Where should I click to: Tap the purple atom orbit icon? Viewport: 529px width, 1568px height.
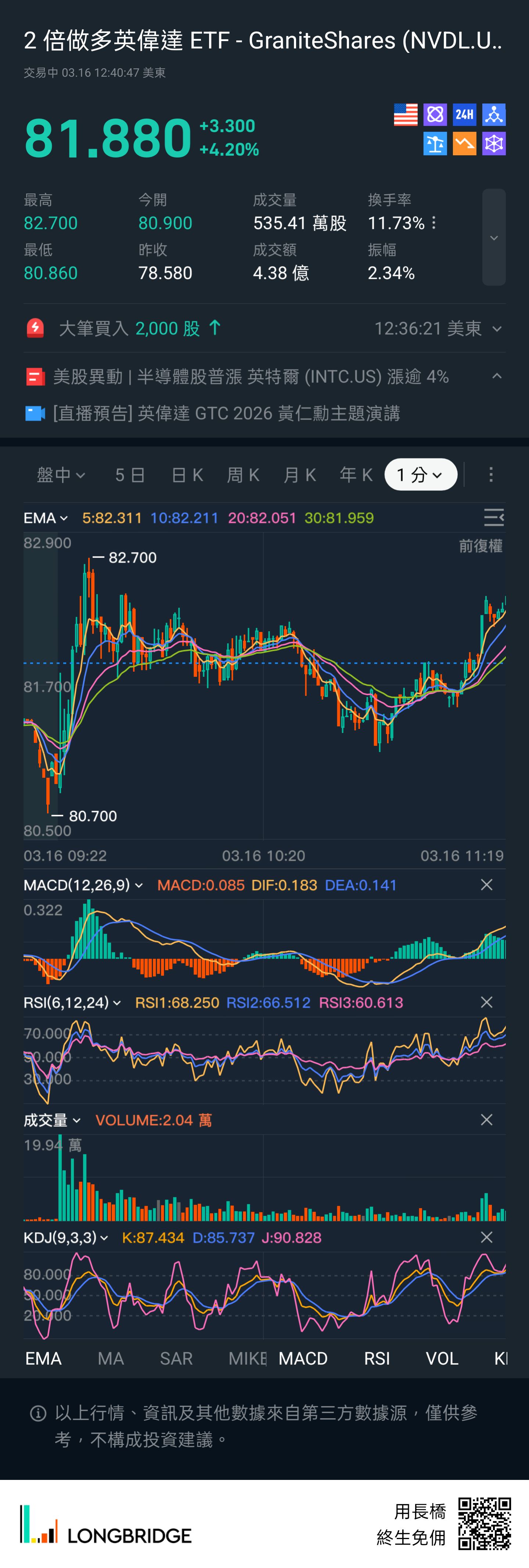tap(435, 115)
